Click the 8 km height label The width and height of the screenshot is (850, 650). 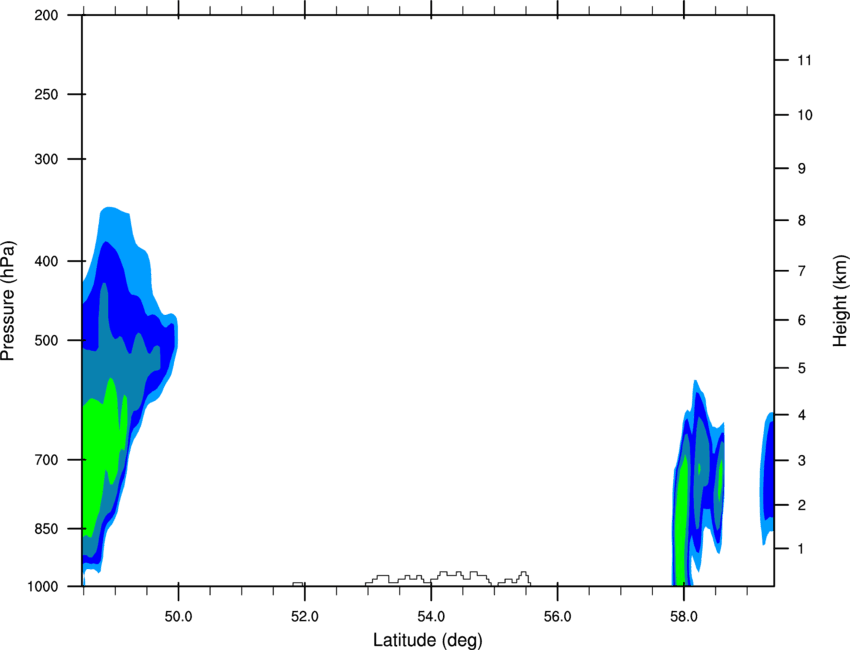[802, 221]
